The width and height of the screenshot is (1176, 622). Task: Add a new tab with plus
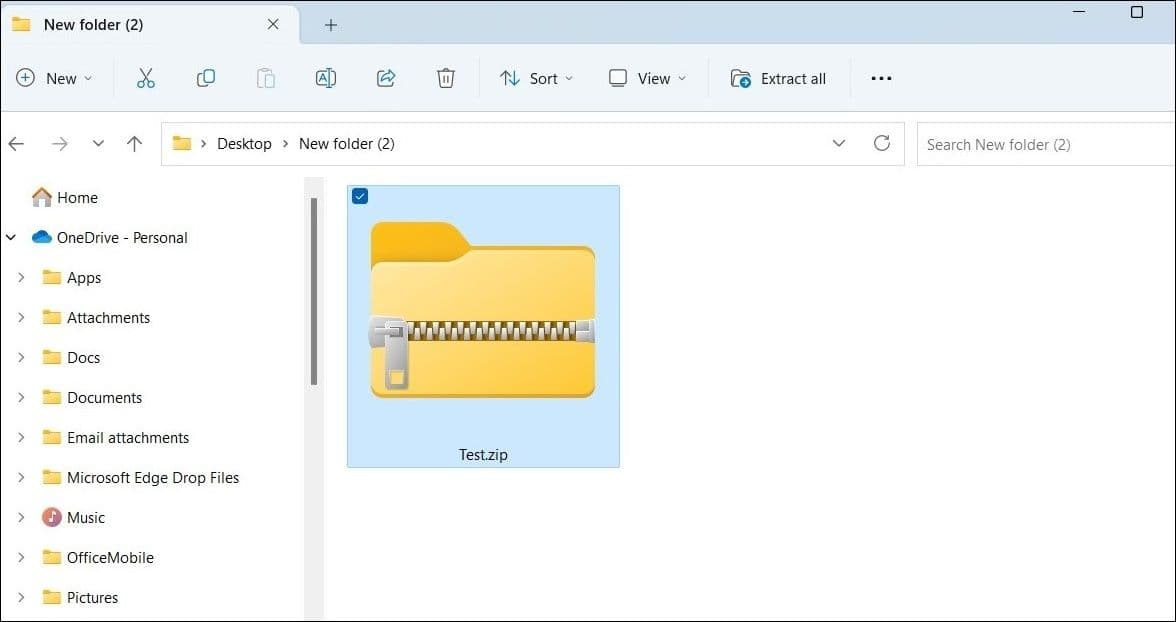coord(331,25)
